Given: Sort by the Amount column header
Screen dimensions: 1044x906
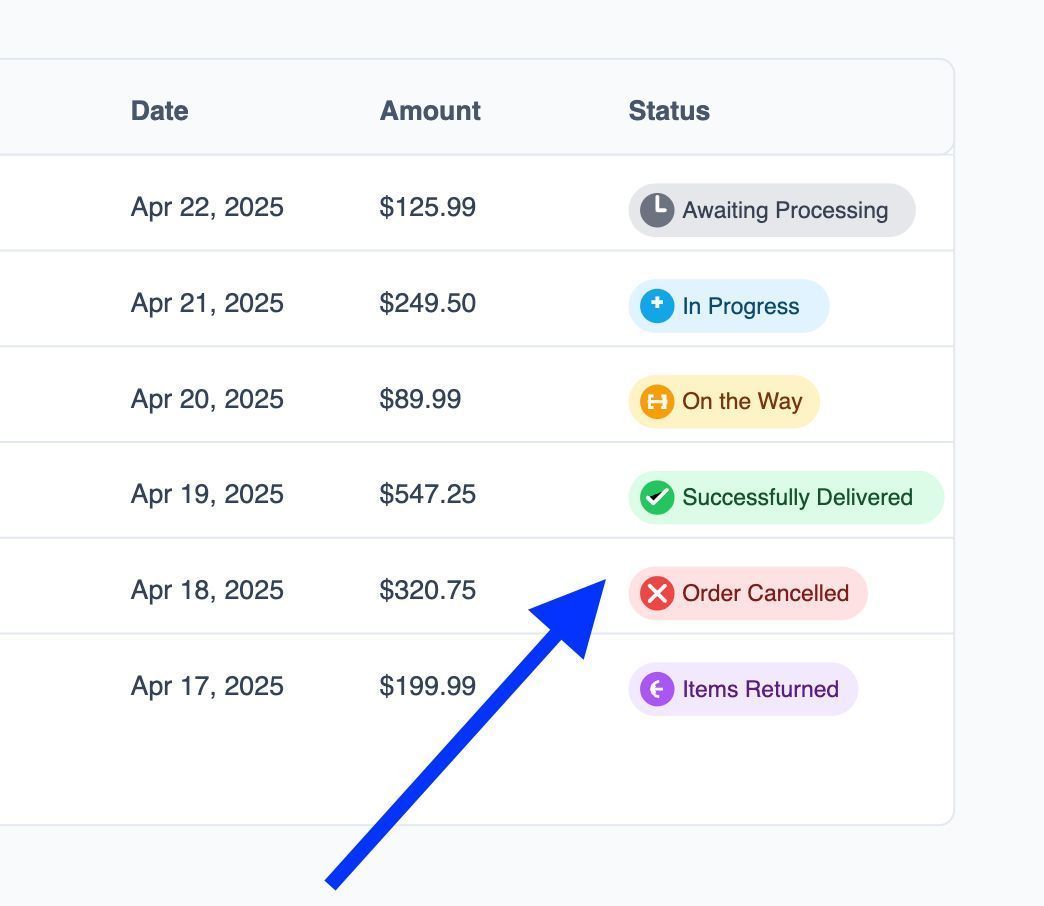Looking at the screenshot, I should [430, 111].
